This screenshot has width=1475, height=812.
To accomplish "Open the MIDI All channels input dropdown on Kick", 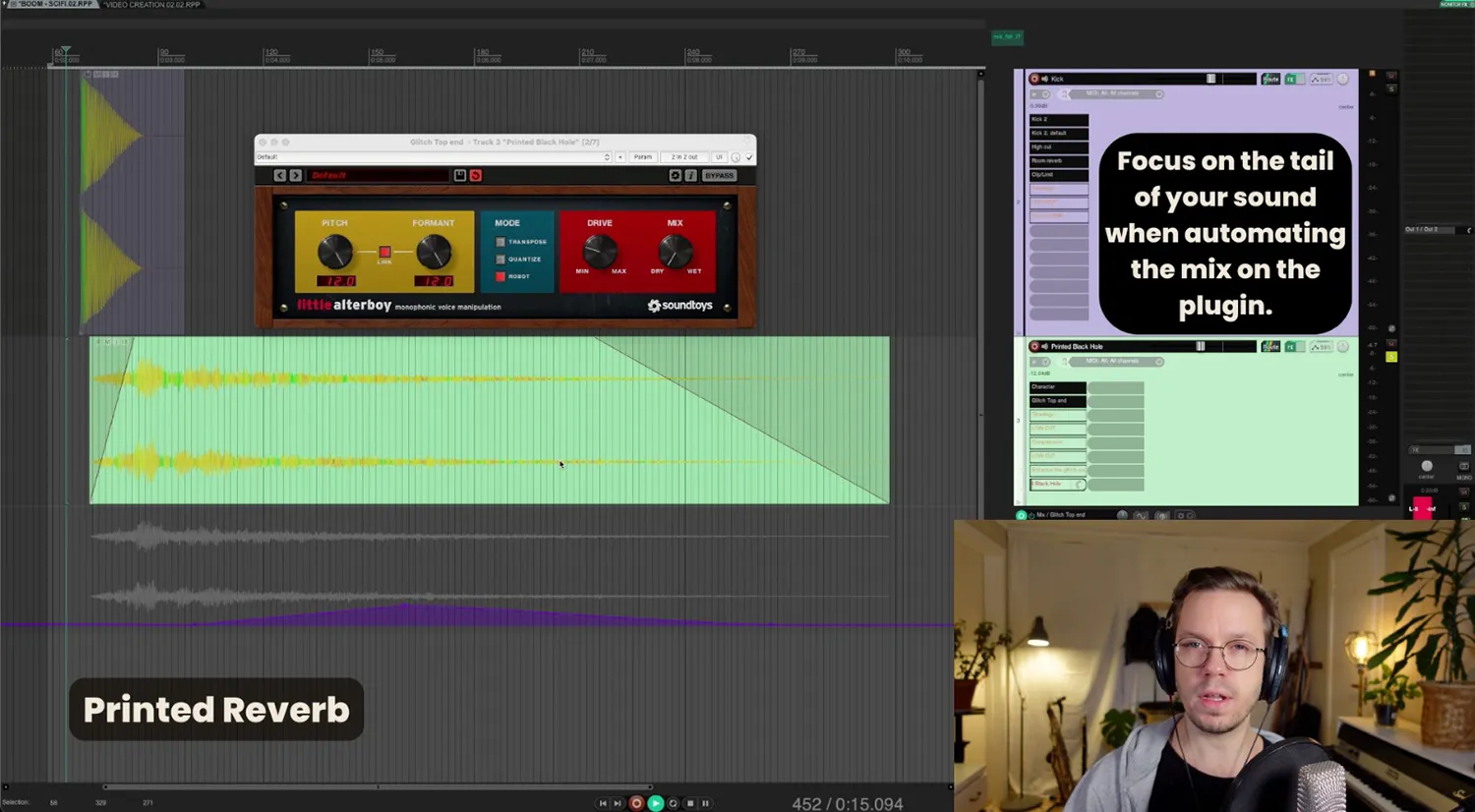I will point(1158,92).
